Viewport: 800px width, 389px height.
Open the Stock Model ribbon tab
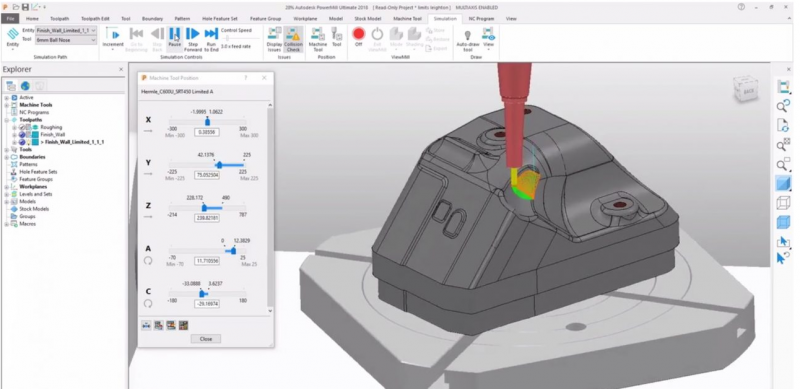[x=369, y=18]
